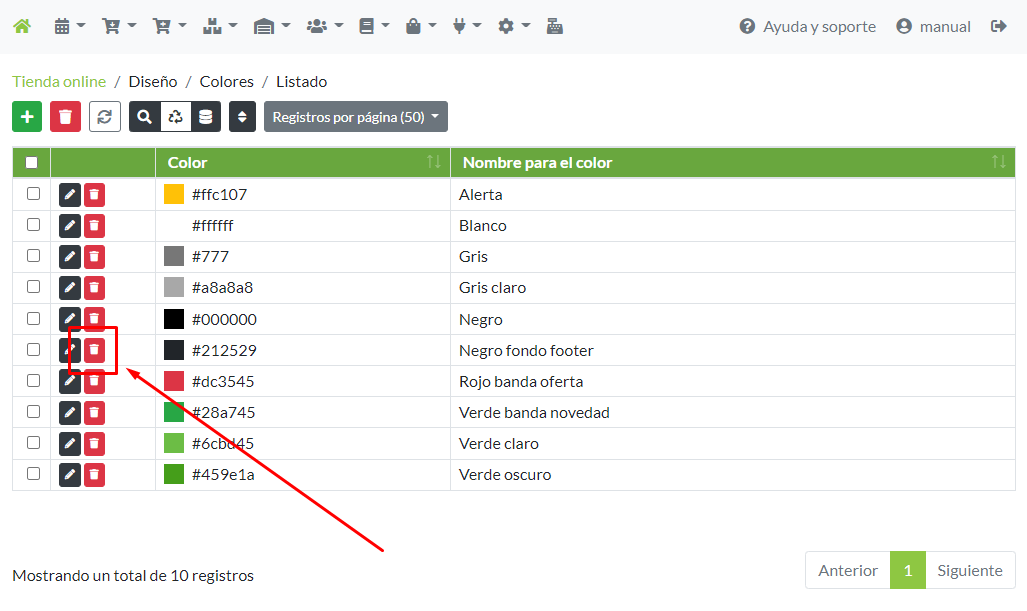Expand the settings gear dropdown menu

click(514, 26)
